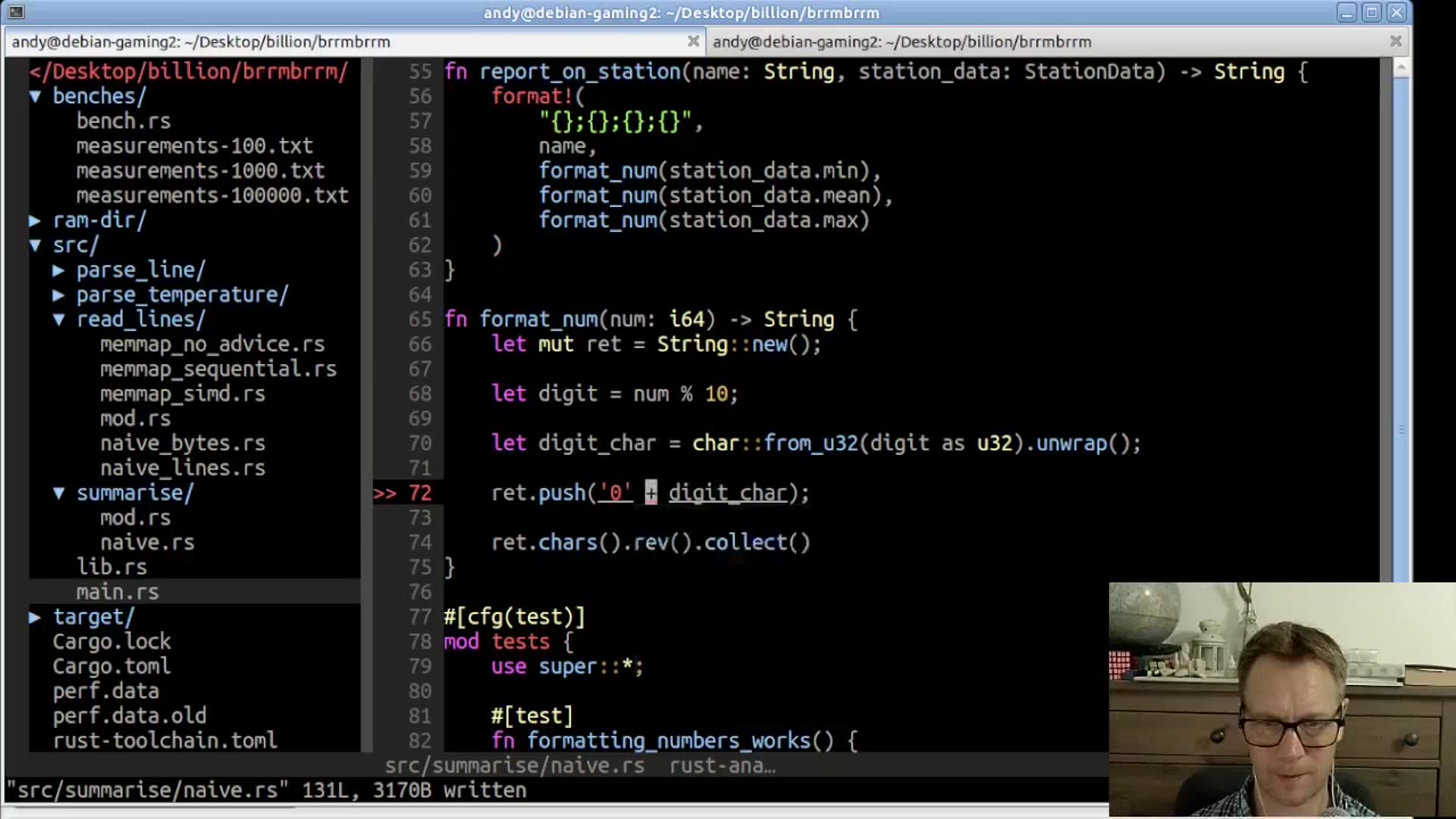Expand the parse_line/ directory

point(58,270)
